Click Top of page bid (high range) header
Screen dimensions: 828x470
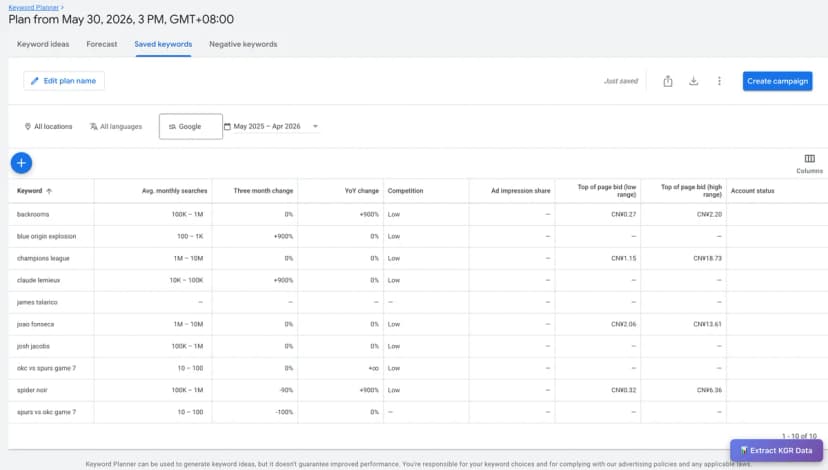coord(691,191)
